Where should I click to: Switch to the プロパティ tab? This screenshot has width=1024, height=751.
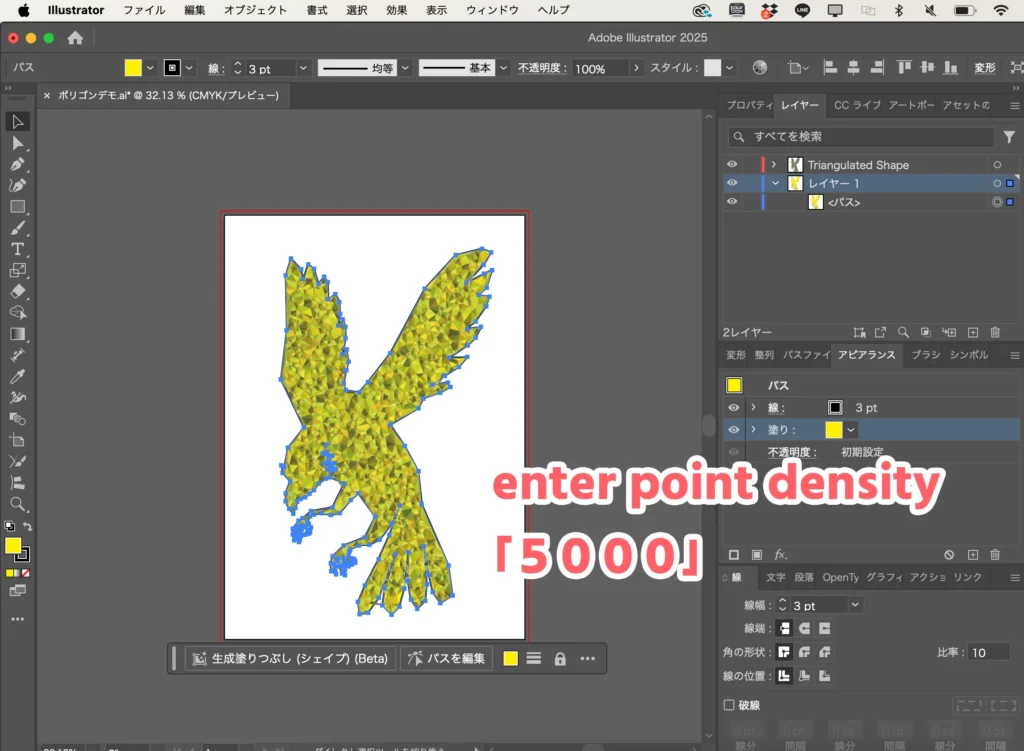point(748,105)
